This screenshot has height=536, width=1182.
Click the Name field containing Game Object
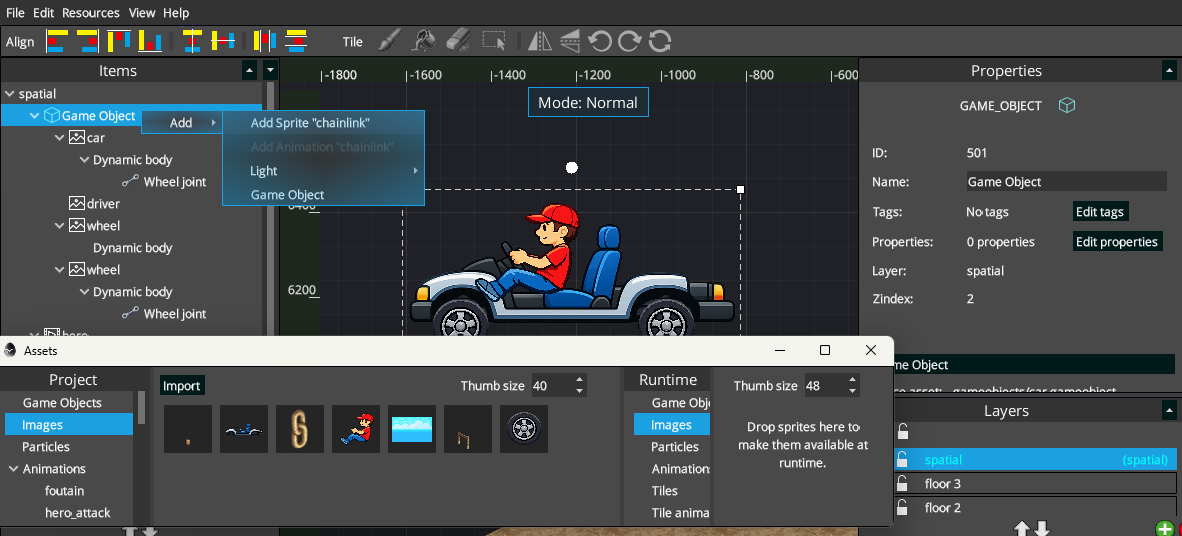click(1066, 182)
